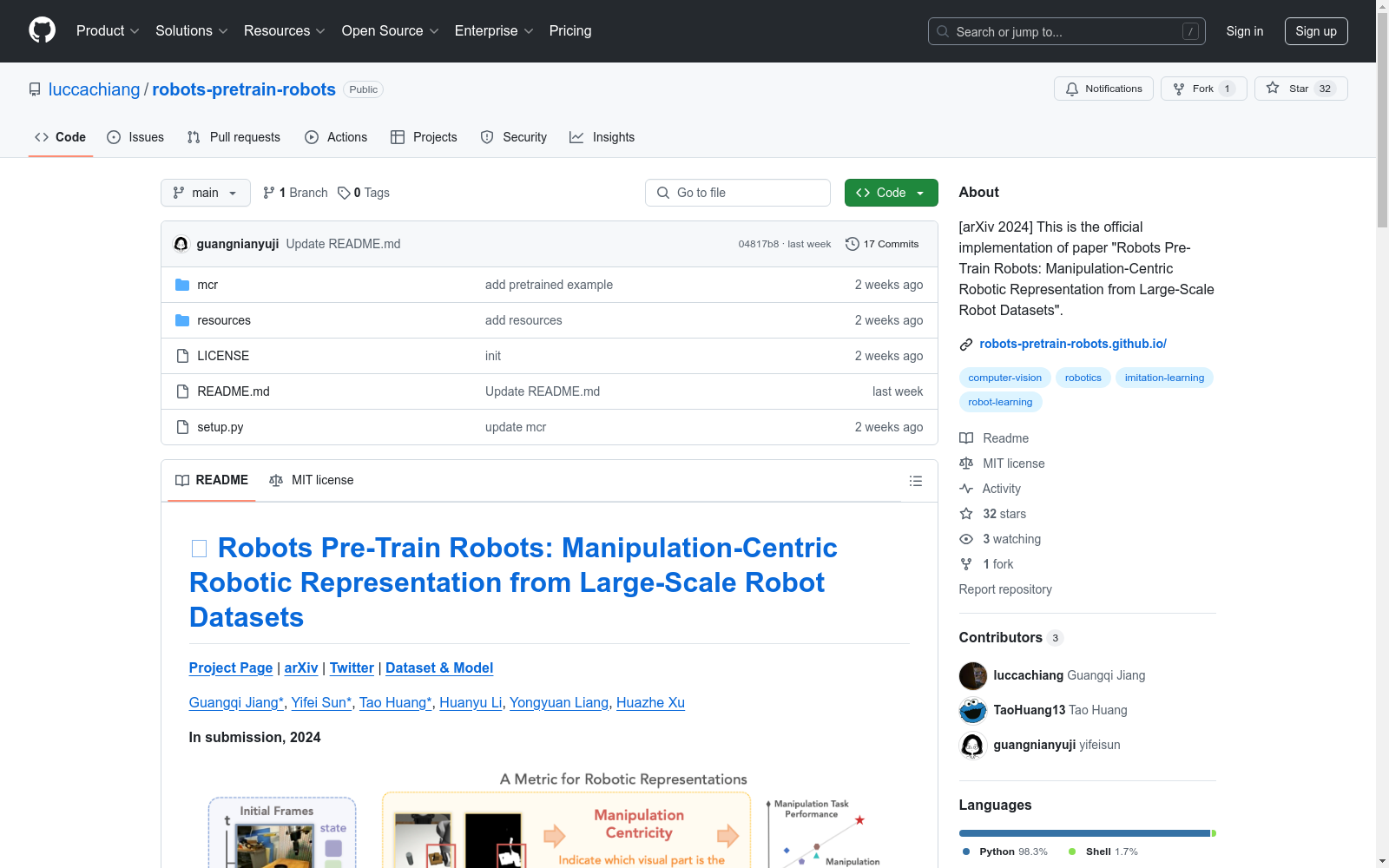The height and width of the screenshot is (868, 1389).
Task: Open TaoHuang13 Cookie Monster avatar
Action: coord(973,710)
